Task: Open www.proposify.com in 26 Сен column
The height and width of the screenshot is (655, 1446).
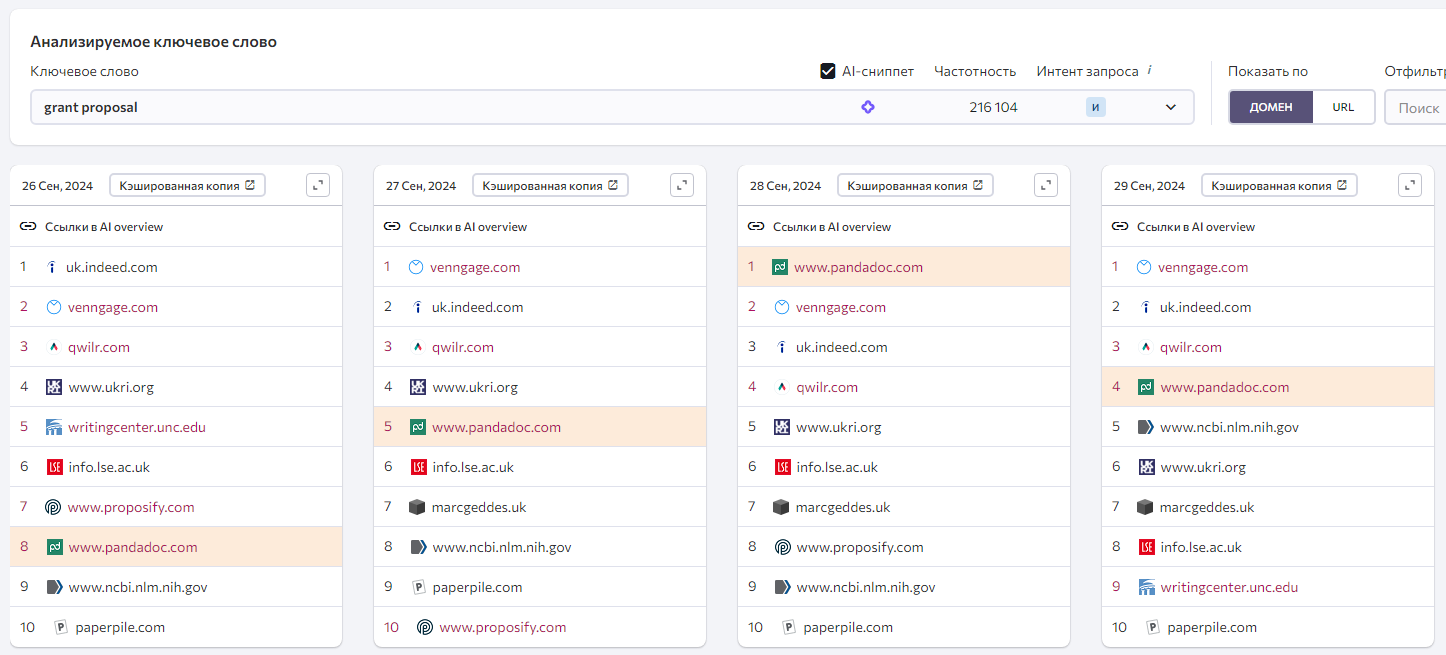Action: coord(131,507)
